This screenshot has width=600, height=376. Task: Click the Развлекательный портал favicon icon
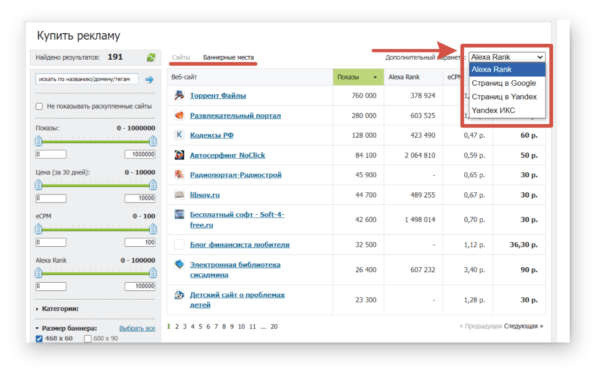179,115
